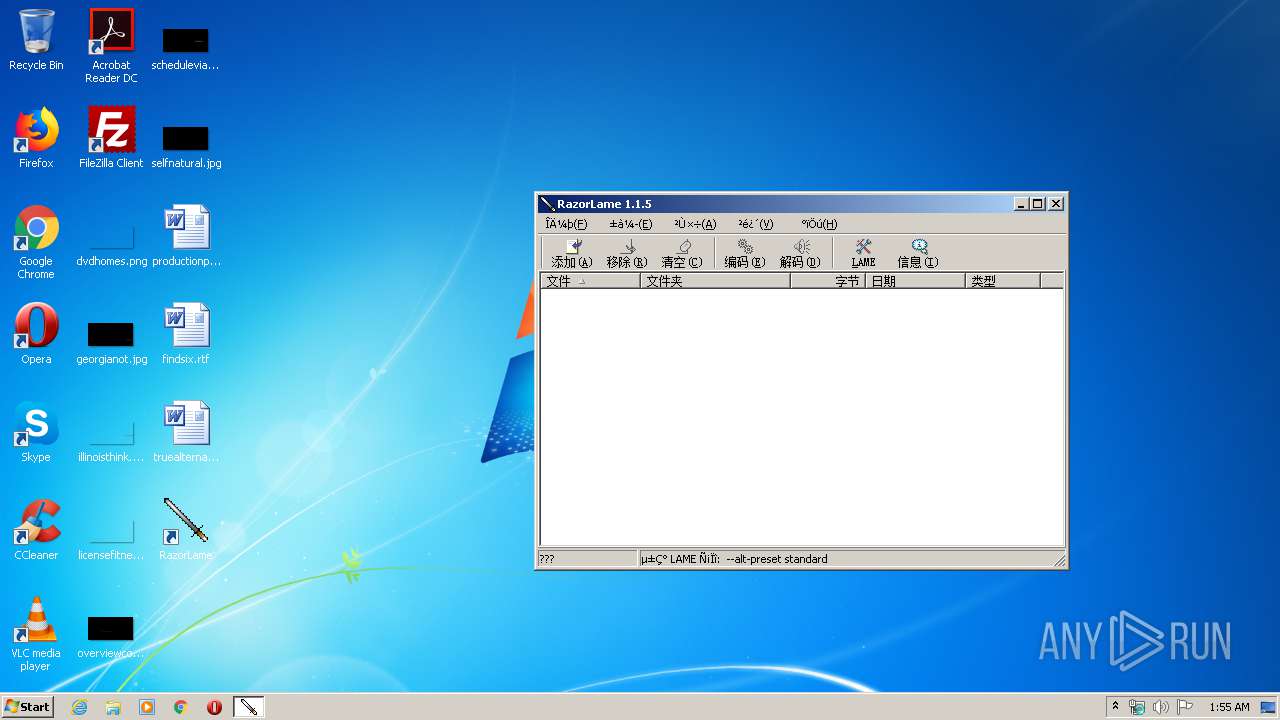Screen dimensions: 1280x720
Task: Click the volume speaker tray icon
Action: 1160,707
